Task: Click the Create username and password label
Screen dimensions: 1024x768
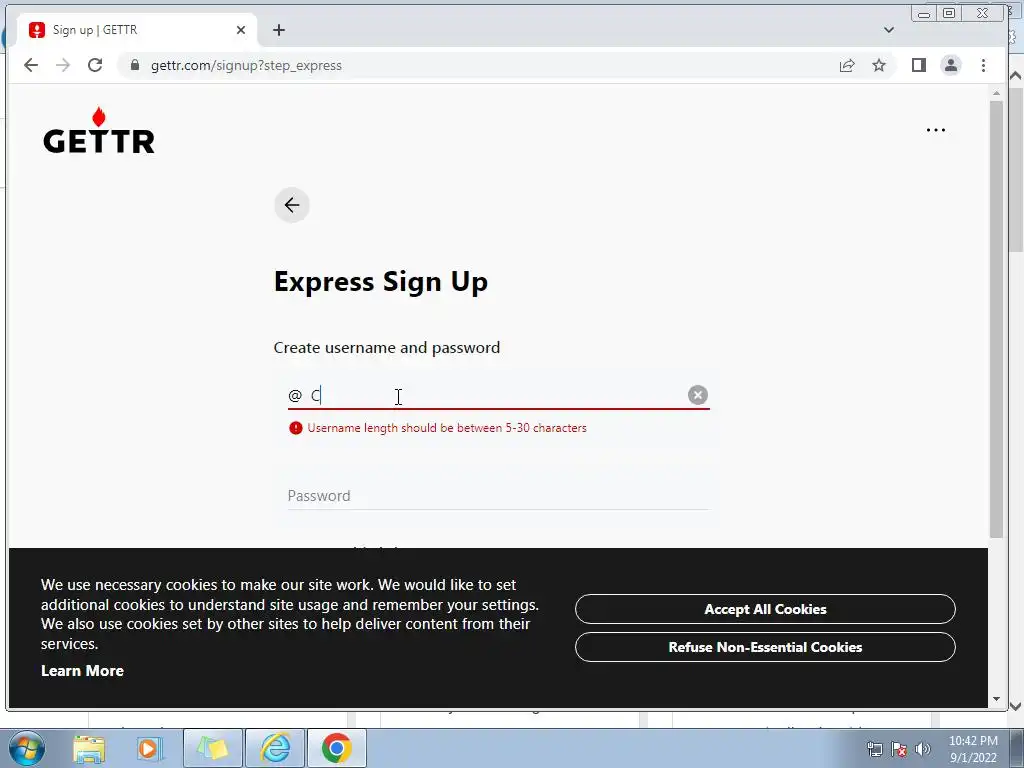Action: (x=387, y=347)
